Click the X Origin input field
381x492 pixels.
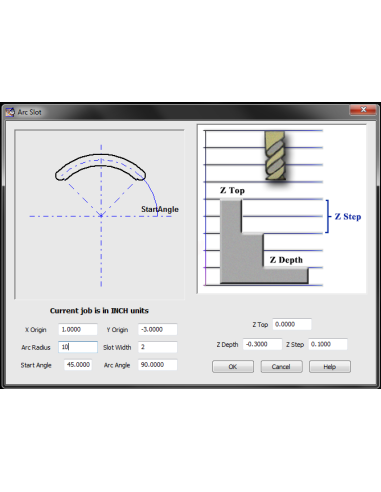(78, 329)
